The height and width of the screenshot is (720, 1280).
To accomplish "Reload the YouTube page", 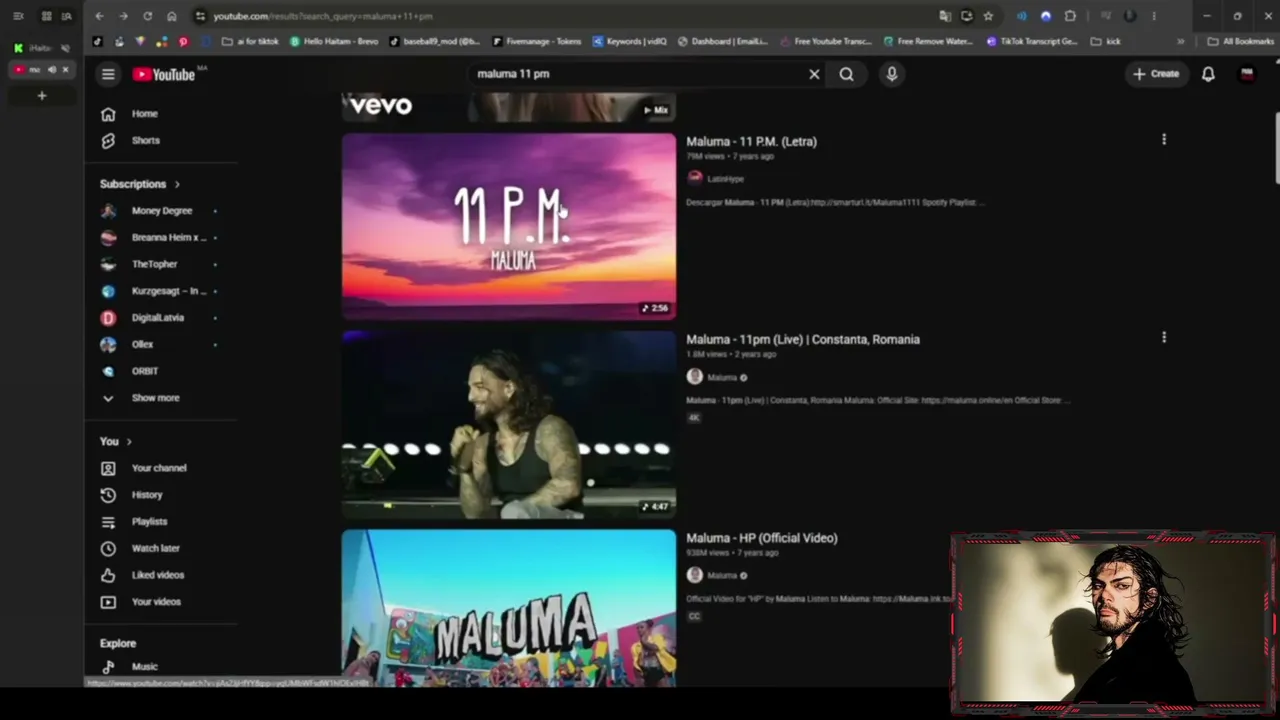I will [x=148, y=16].
